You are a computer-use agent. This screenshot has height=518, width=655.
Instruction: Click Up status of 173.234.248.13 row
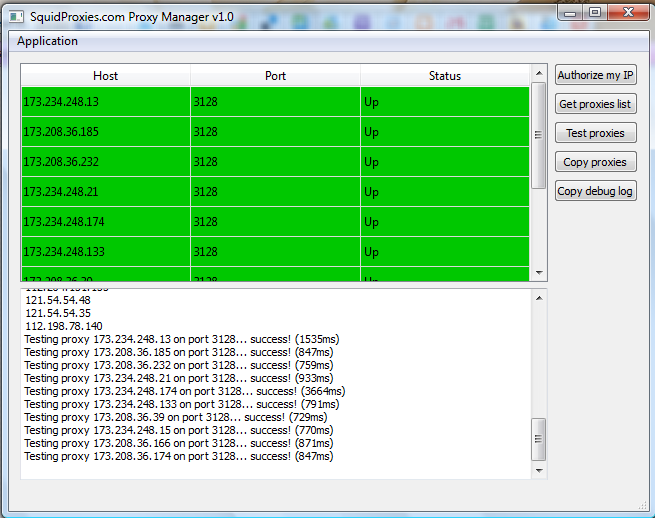pyautogui.click(x=445, y=102)
